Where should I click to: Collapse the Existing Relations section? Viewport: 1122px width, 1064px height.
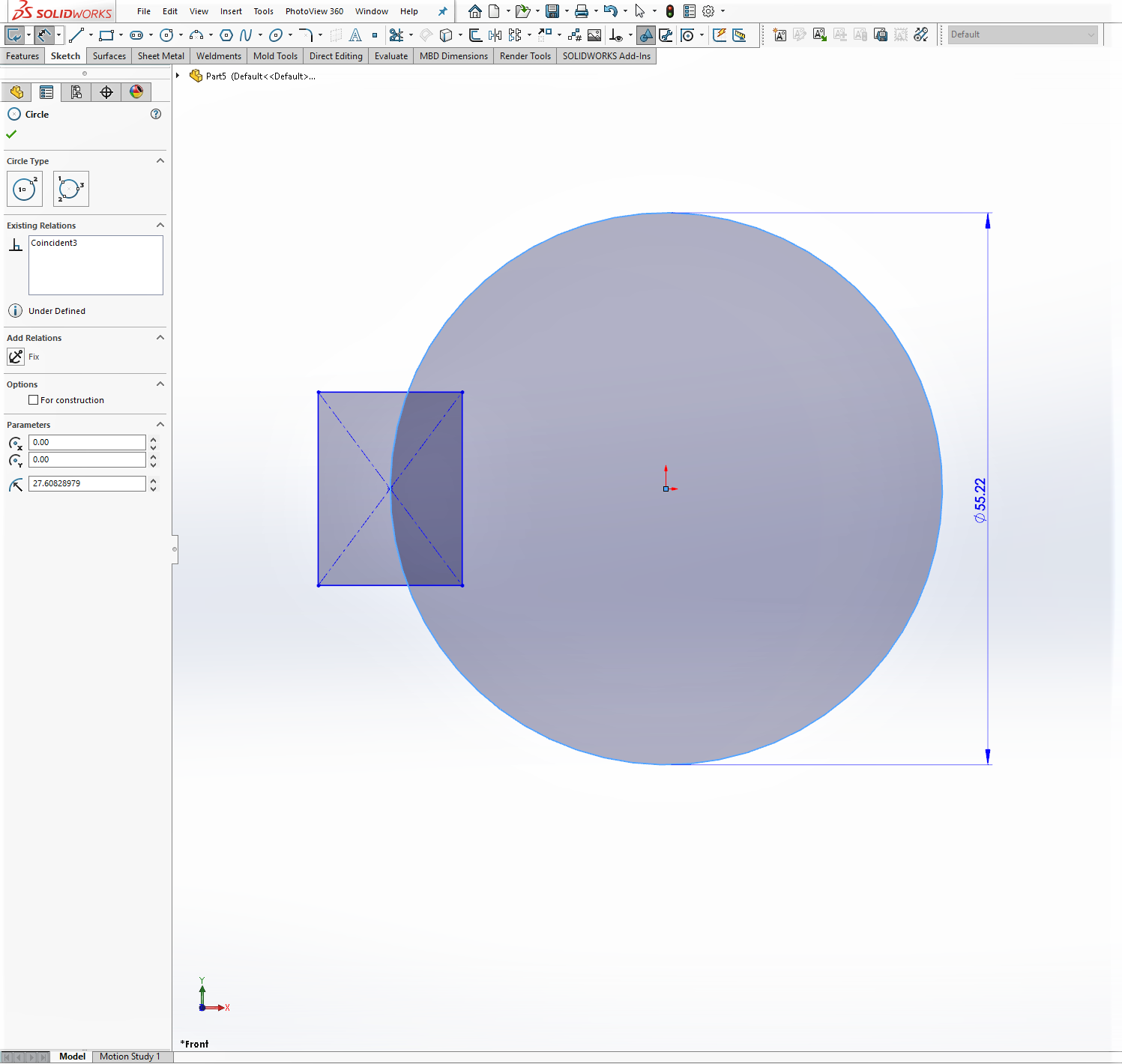point(160,226)
